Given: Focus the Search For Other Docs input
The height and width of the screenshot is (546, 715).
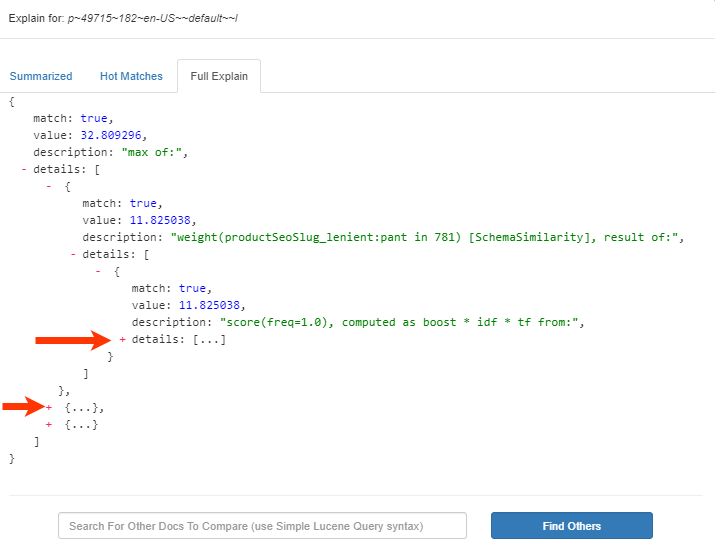Looking at the screenshot, I should pyautogui.click(x=262, y=526).
